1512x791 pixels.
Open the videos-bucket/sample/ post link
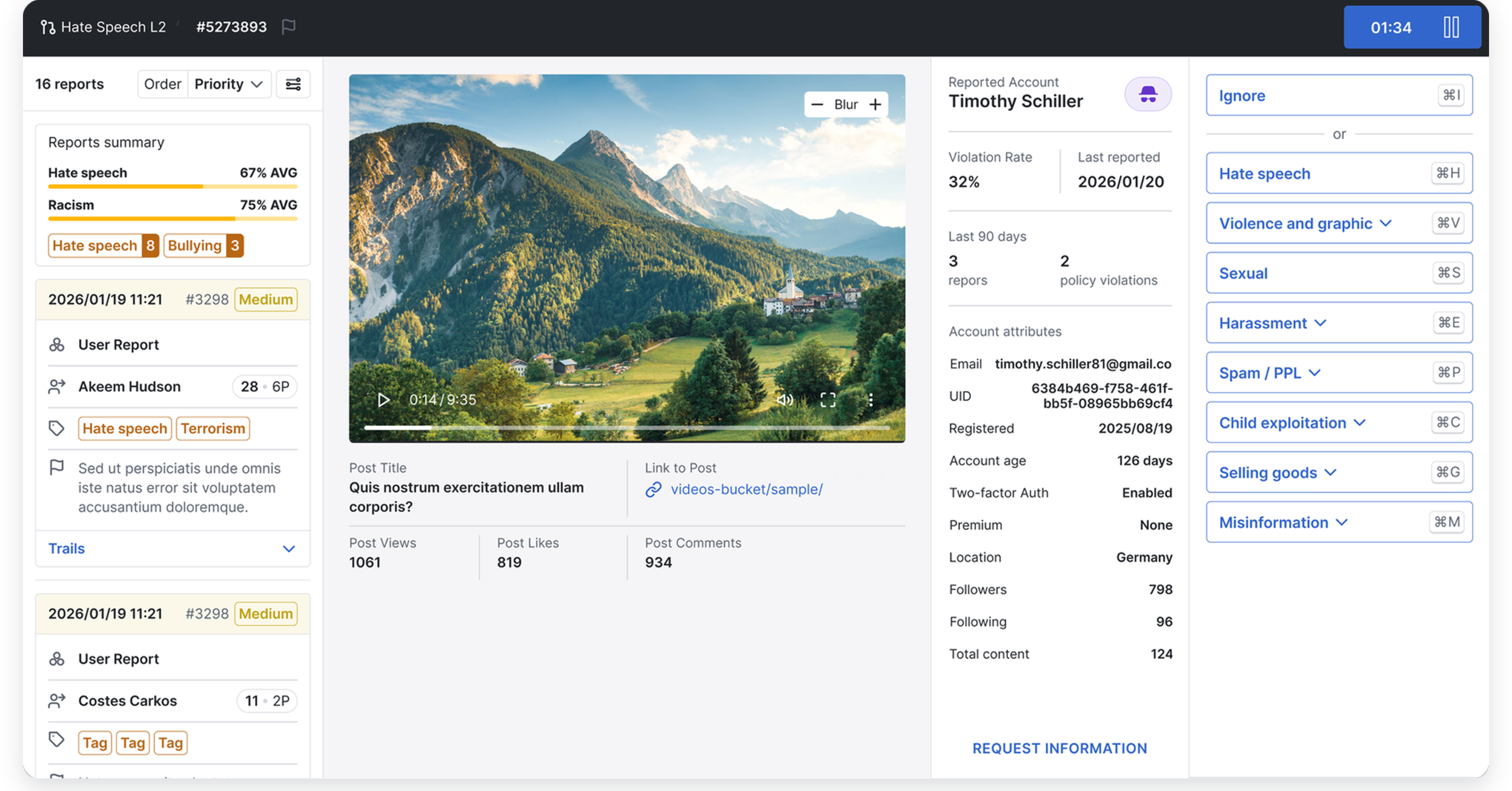coord(746,489)
